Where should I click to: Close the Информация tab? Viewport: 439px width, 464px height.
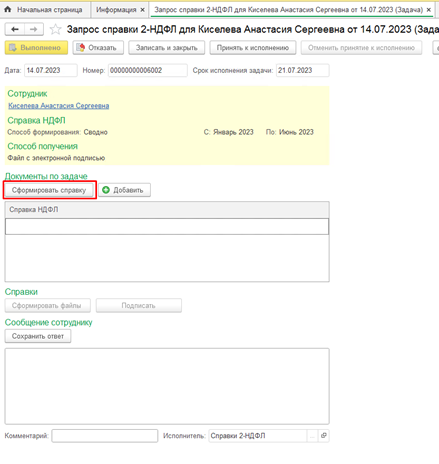[x=142, y=10]
